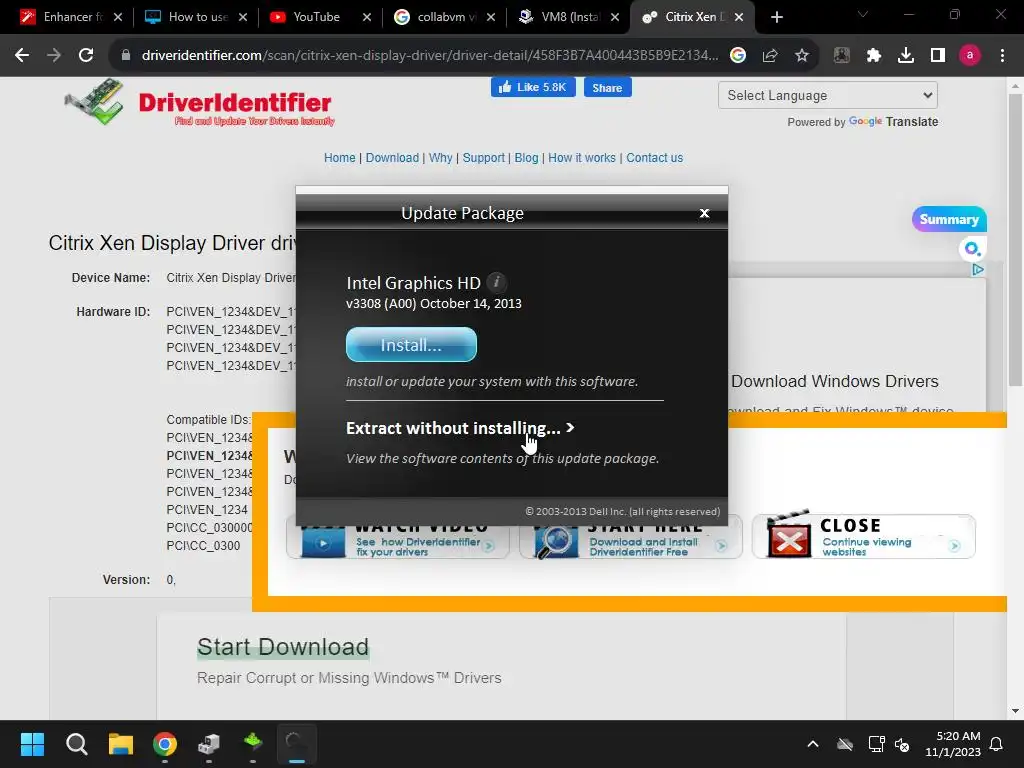Open the Contact us link
The image size is (1024, 768).
pyautogui.click(x=654, y=158)
